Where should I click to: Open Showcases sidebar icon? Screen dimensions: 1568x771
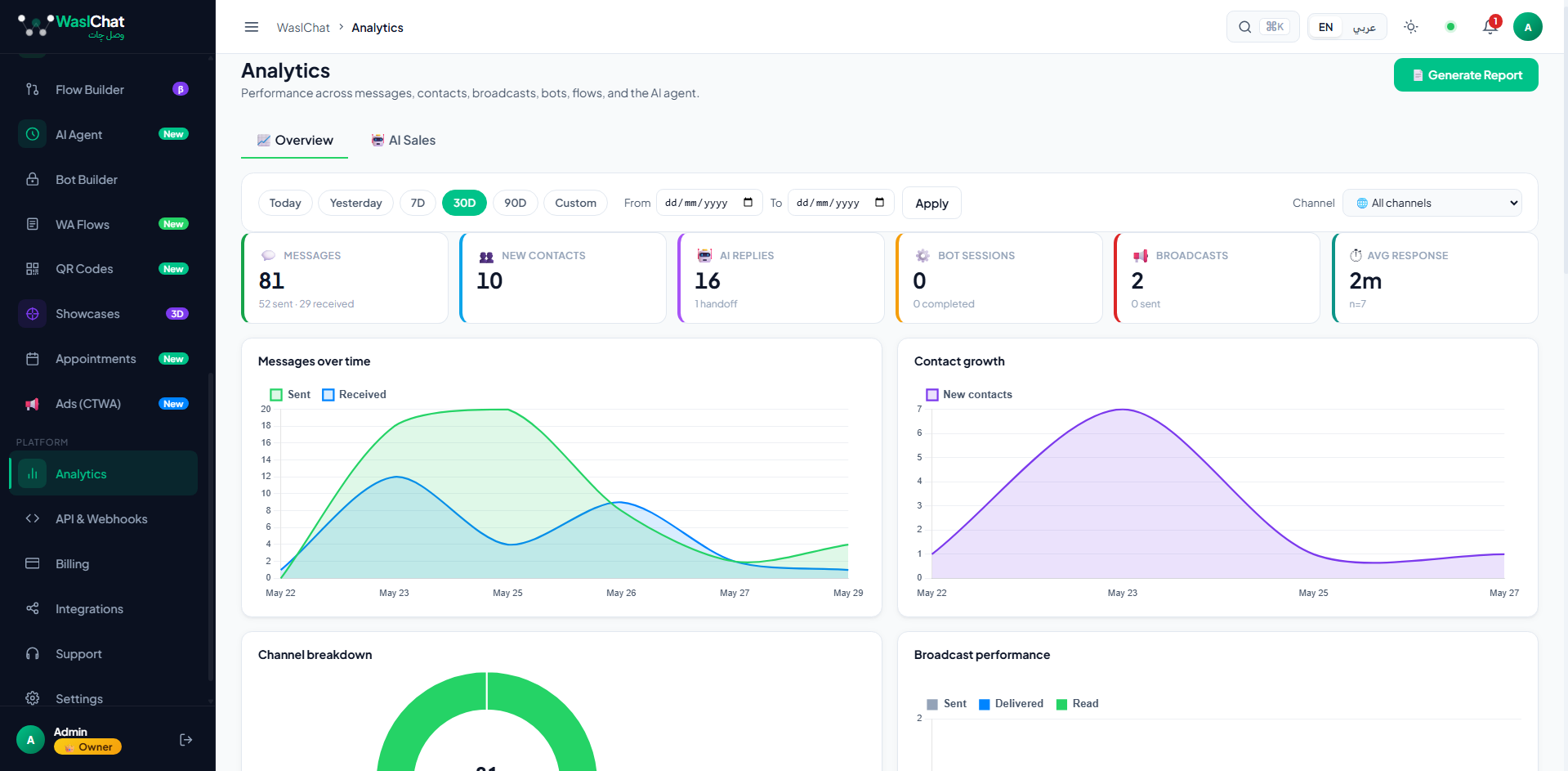click(33, 314)
